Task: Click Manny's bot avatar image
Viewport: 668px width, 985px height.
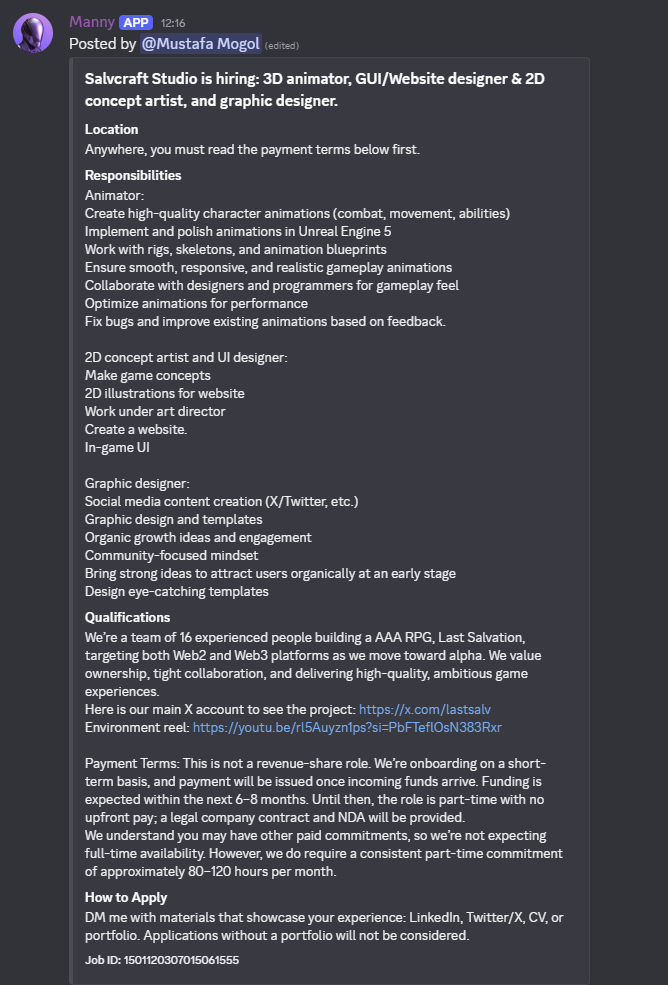Action: pos(33,33)
